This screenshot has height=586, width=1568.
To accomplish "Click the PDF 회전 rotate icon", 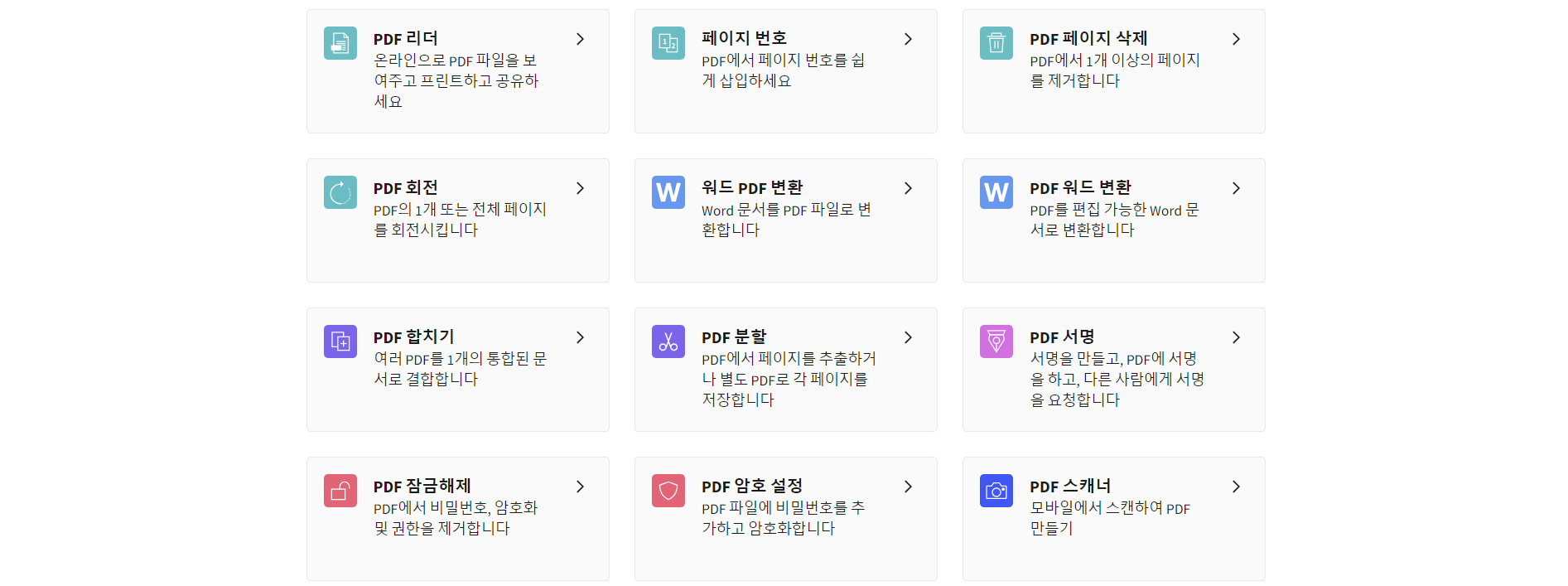I will 340,192.
